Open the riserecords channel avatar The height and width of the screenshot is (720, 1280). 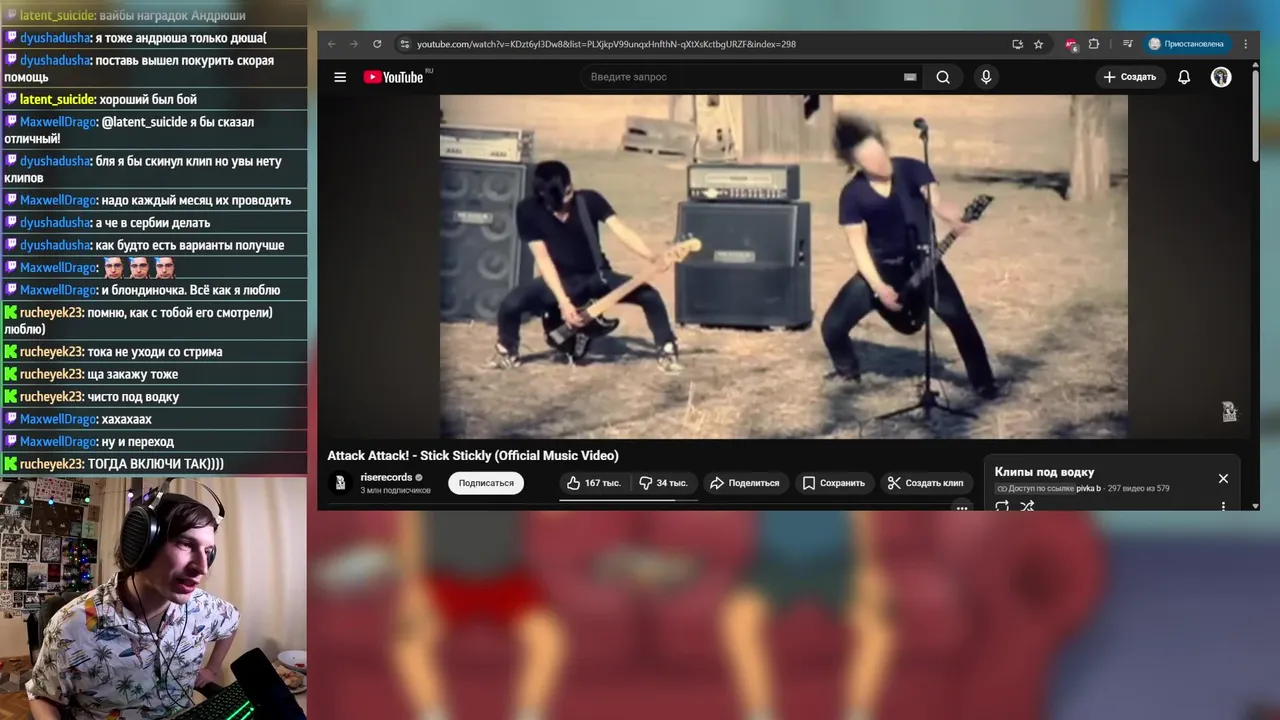tap(340, 483)
